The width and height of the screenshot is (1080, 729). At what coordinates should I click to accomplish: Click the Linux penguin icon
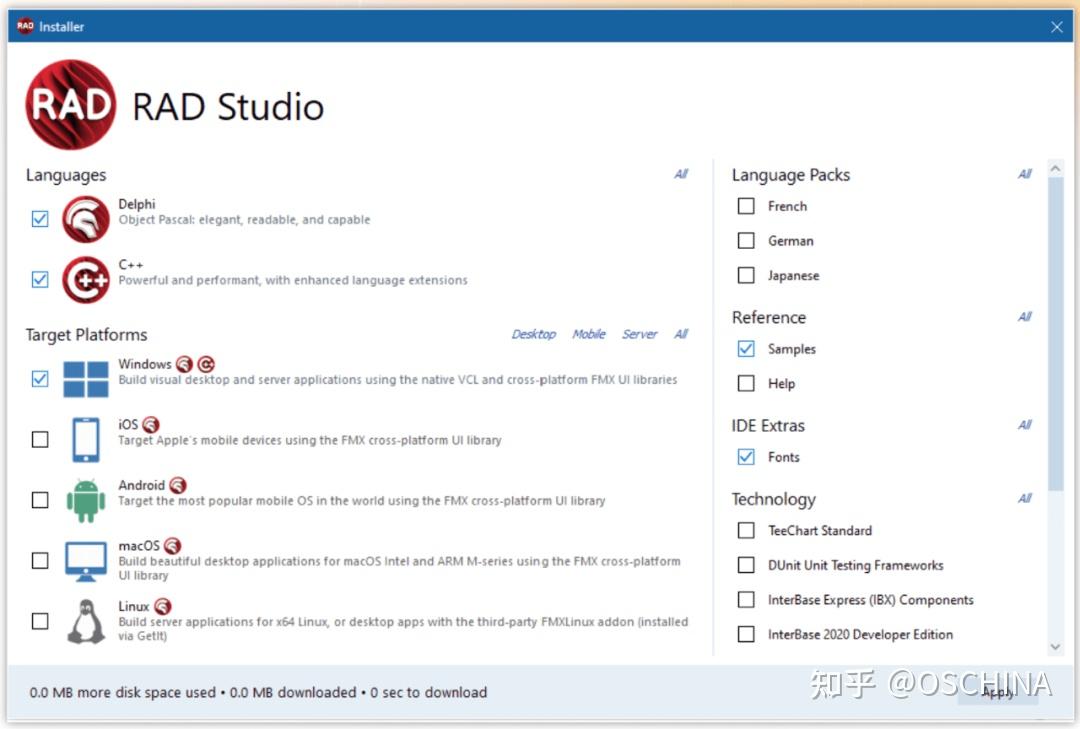click(x=85, y=620)
